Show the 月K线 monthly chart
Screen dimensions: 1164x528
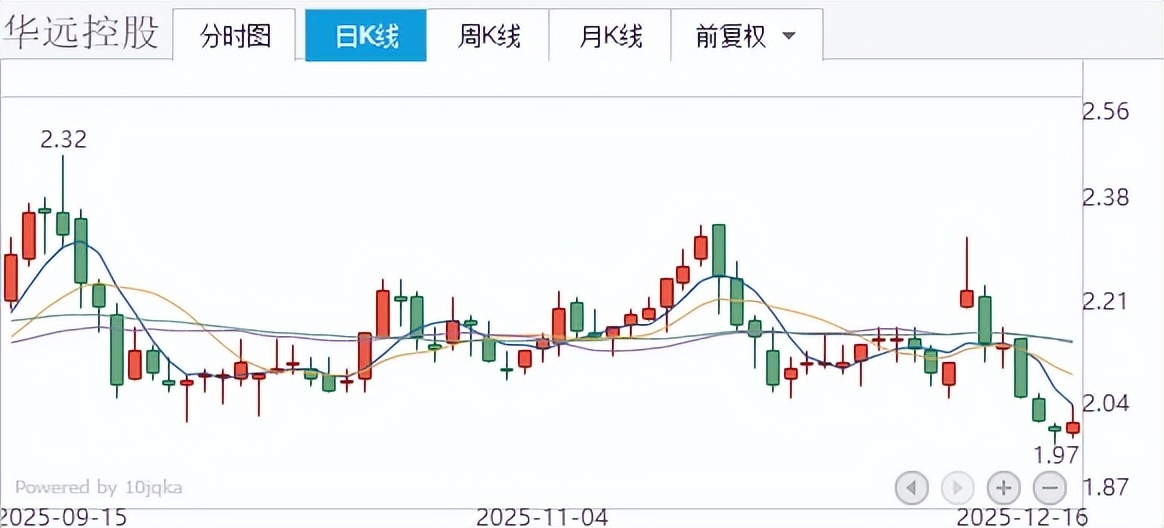point(611,37)
